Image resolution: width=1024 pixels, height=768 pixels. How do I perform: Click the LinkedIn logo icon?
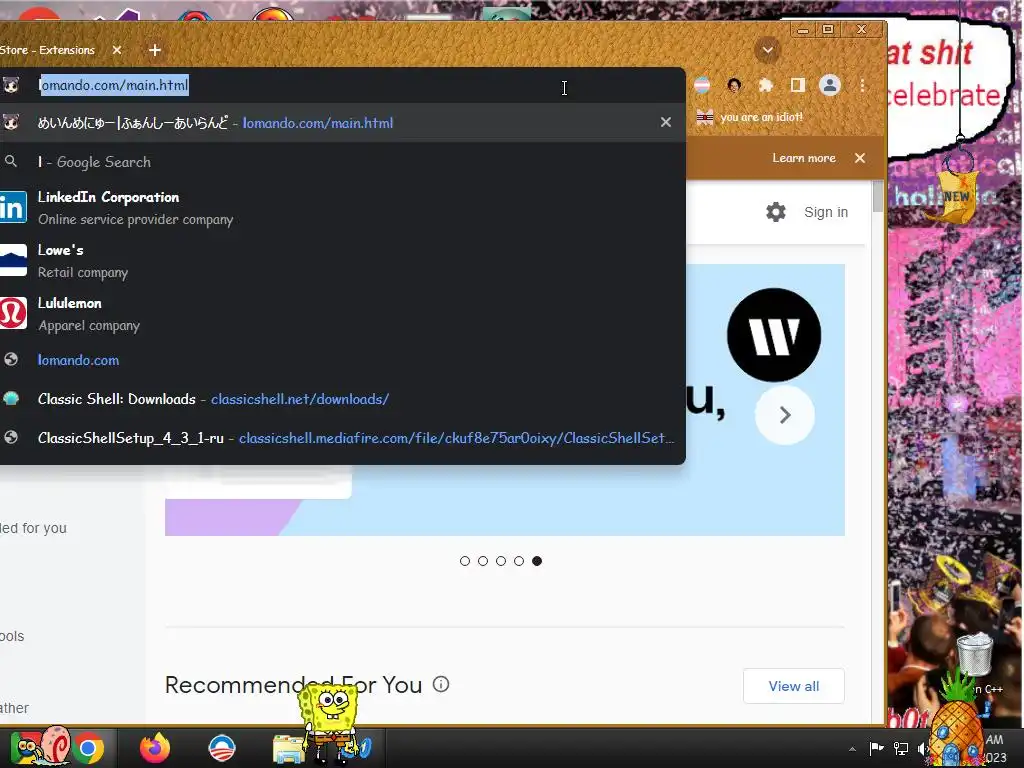pos(12,208)
